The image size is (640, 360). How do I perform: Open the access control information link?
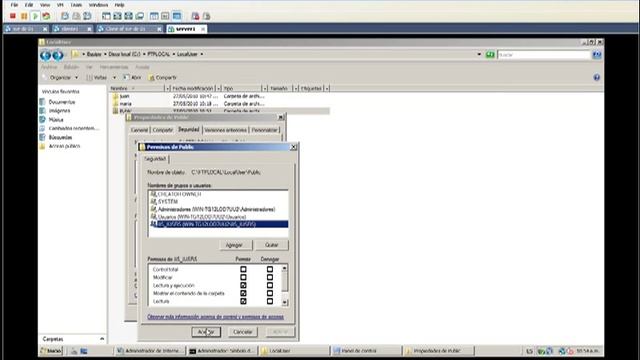point(216,317)
